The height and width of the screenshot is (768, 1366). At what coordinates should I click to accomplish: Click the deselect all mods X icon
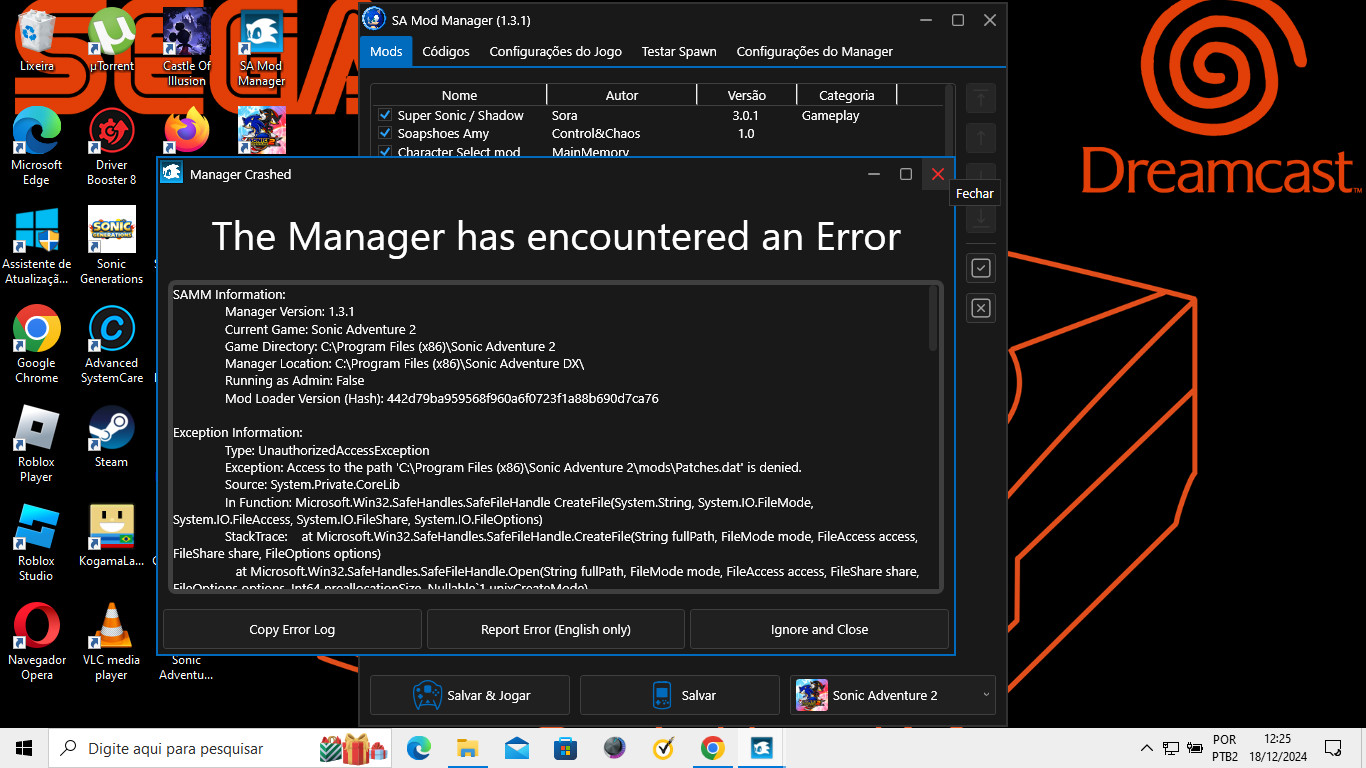pos(981,308)
